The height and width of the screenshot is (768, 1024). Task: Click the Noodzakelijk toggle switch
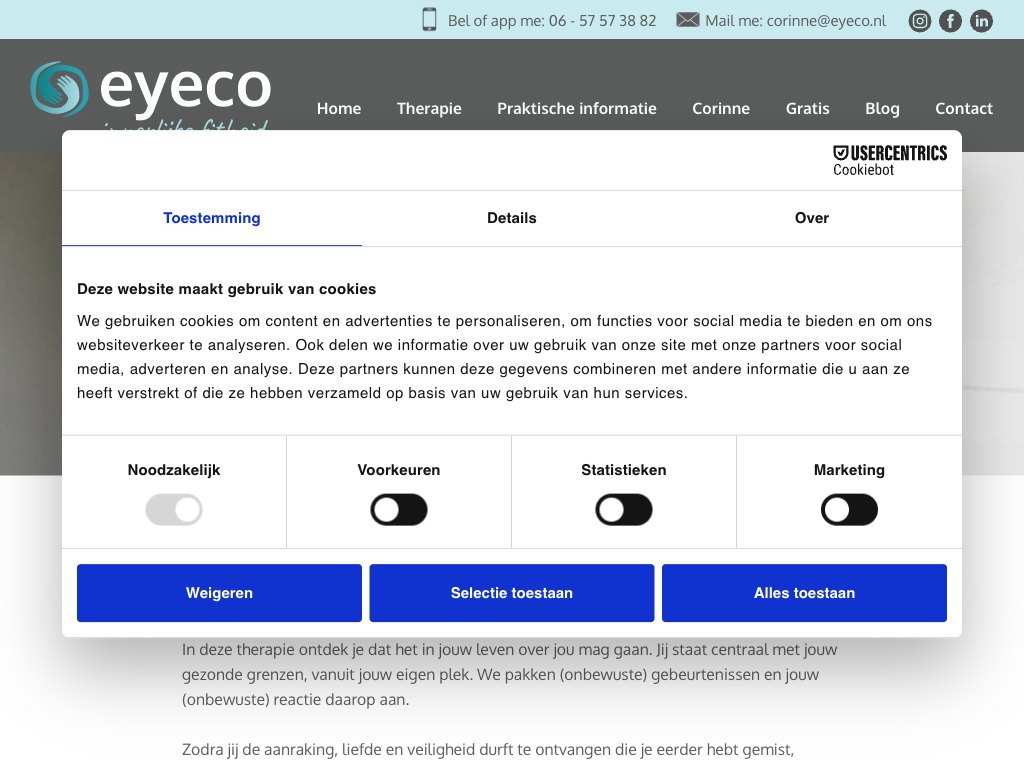click(174, 510)
